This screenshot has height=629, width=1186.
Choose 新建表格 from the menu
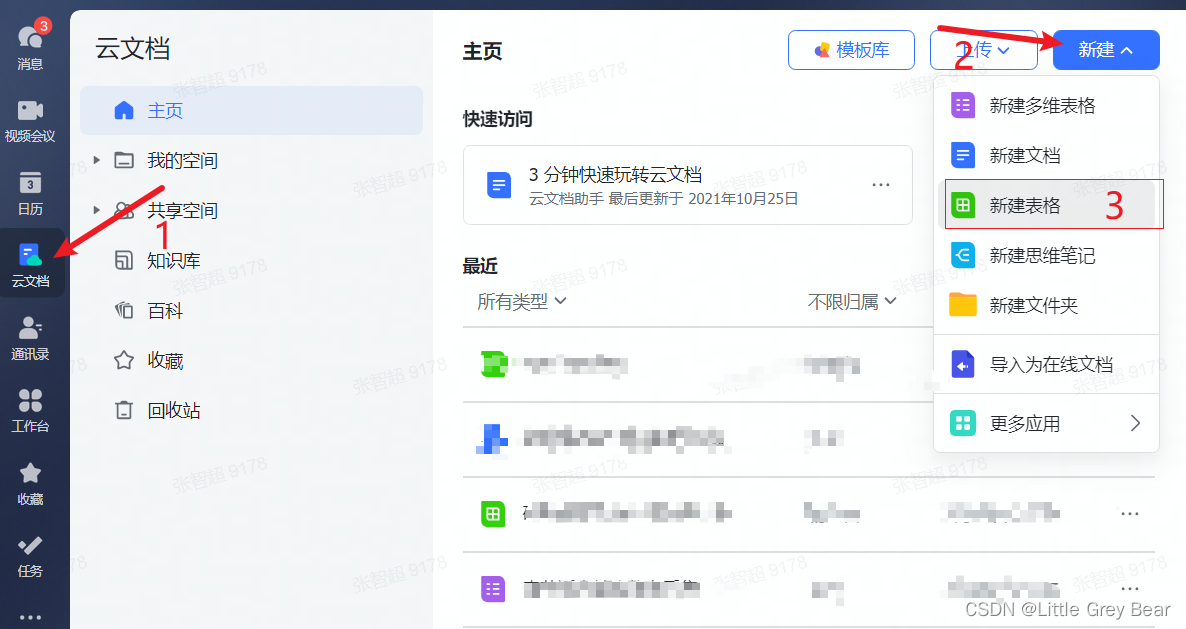[x=1046, y=205]
